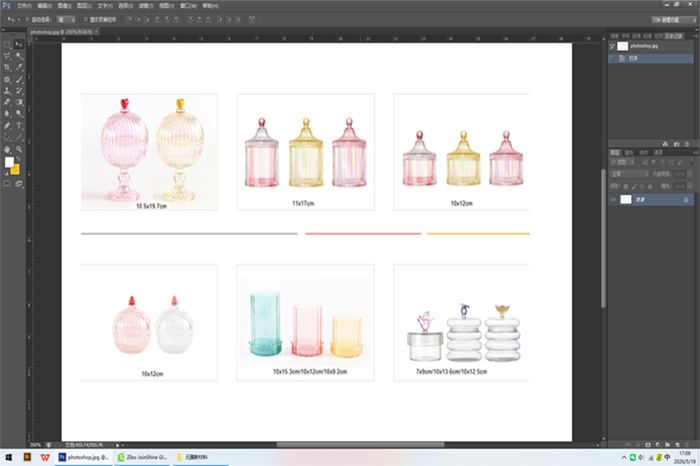Switch to the Layers panel tab
Screen dimensions: 700x466
tap(615, 153)
